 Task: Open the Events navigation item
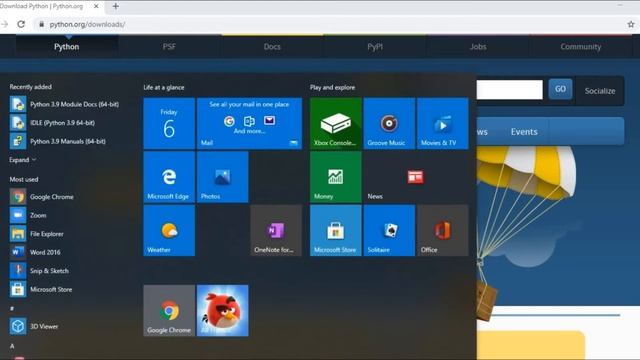(524, 132)
